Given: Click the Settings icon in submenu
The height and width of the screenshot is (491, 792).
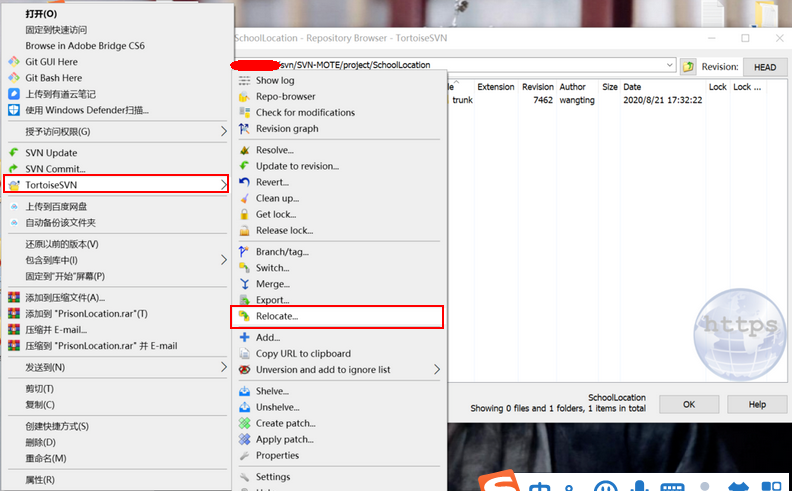Looking at the screenshot, I should tap(244, 477).
